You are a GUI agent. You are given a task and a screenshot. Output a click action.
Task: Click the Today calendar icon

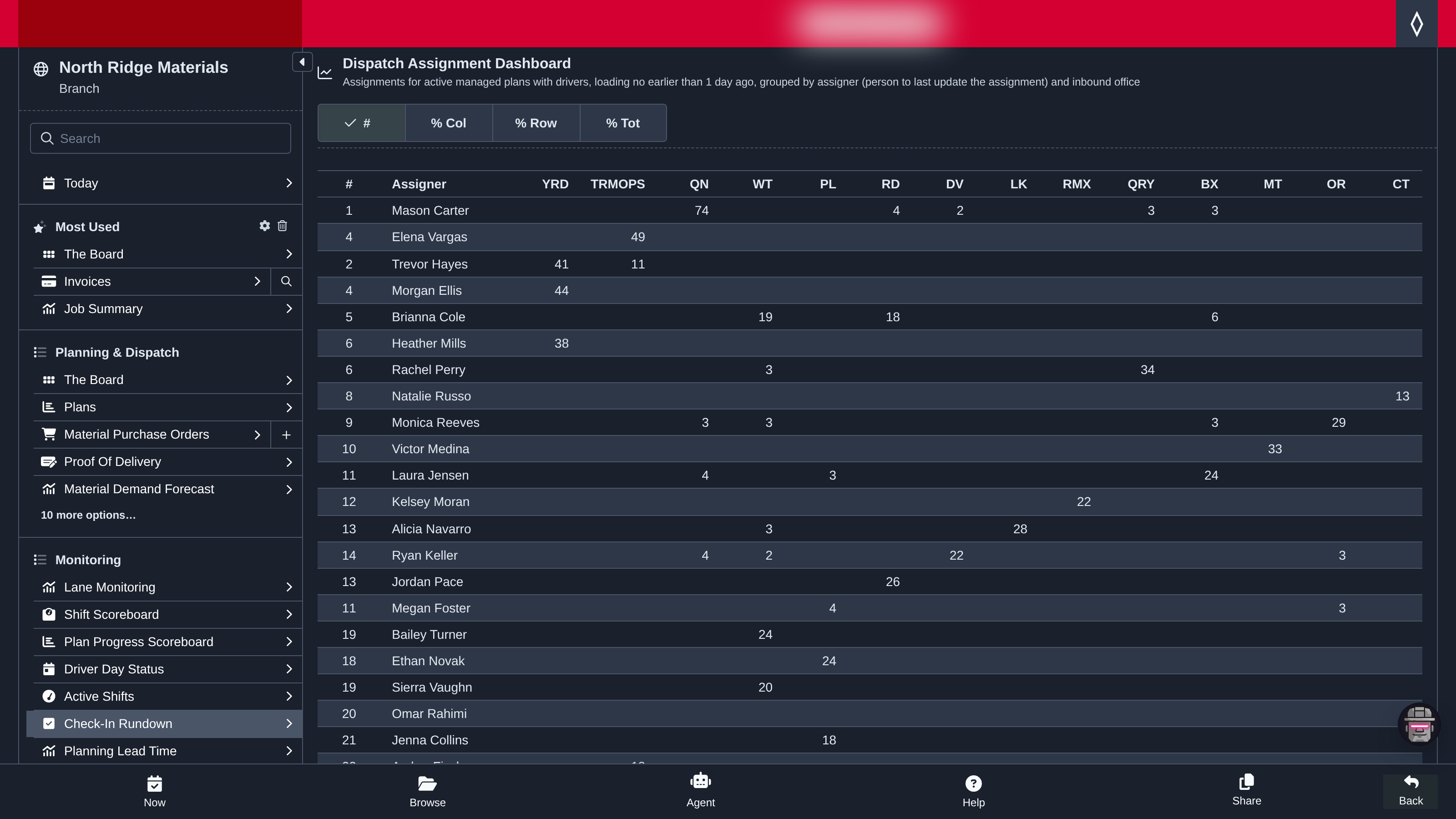(49, 183)
